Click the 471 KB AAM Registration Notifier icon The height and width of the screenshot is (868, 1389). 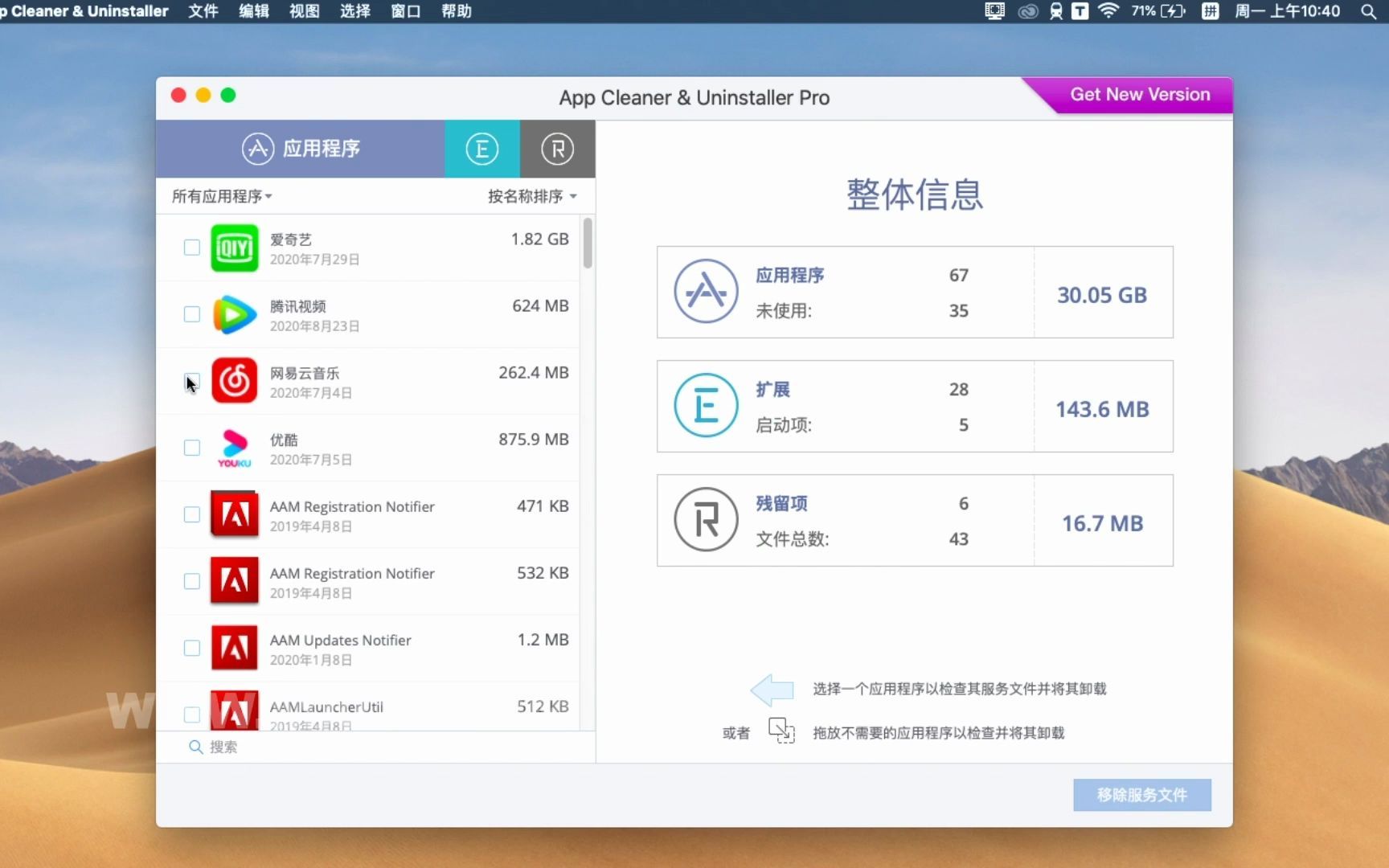coord(234,514)
